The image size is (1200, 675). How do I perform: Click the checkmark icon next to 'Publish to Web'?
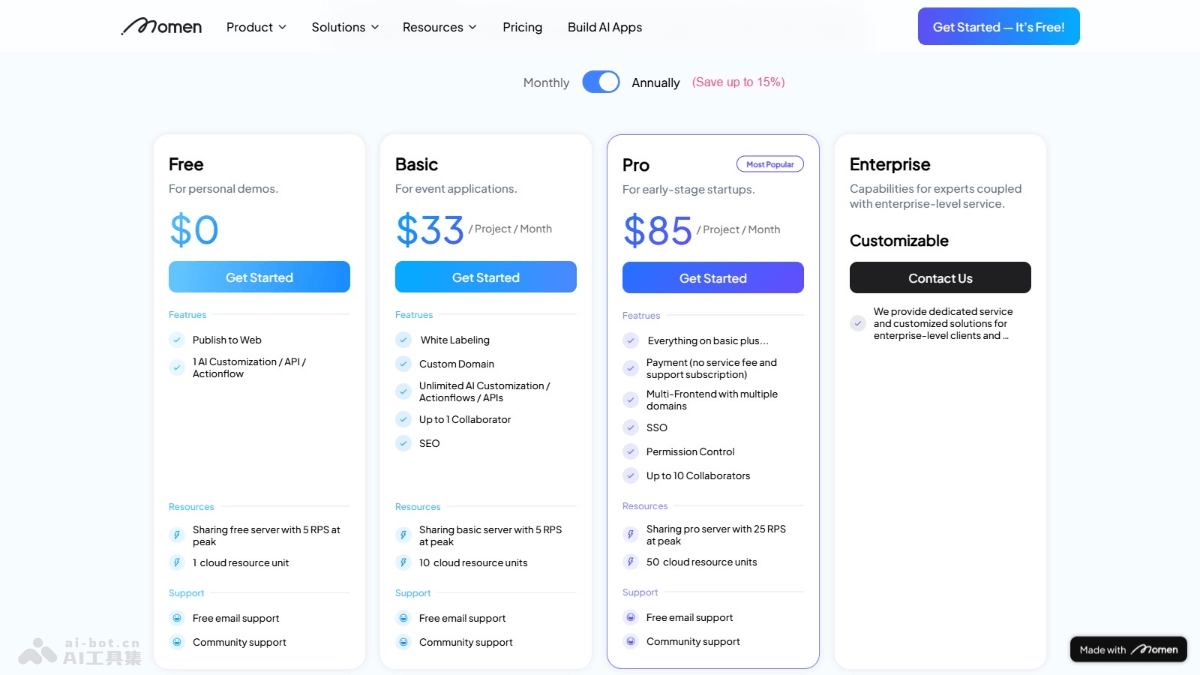point(177,340)
